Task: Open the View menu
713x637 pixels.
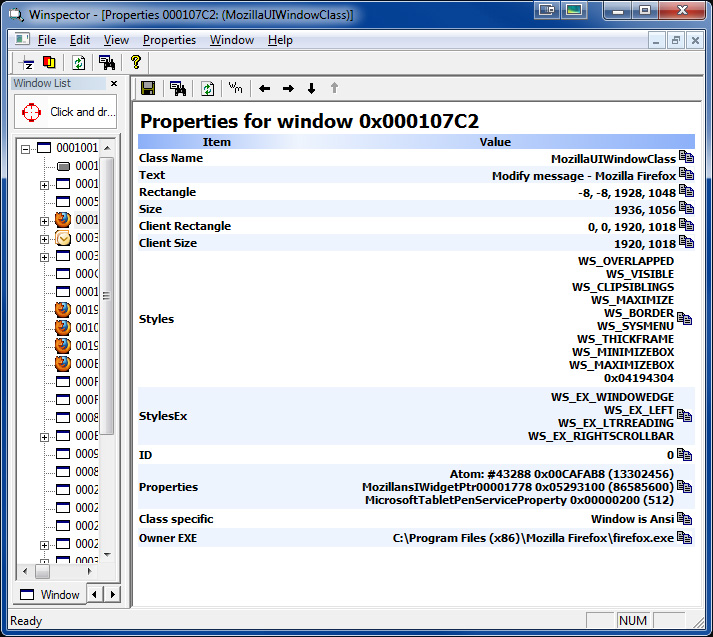Action: click(116, 40)
